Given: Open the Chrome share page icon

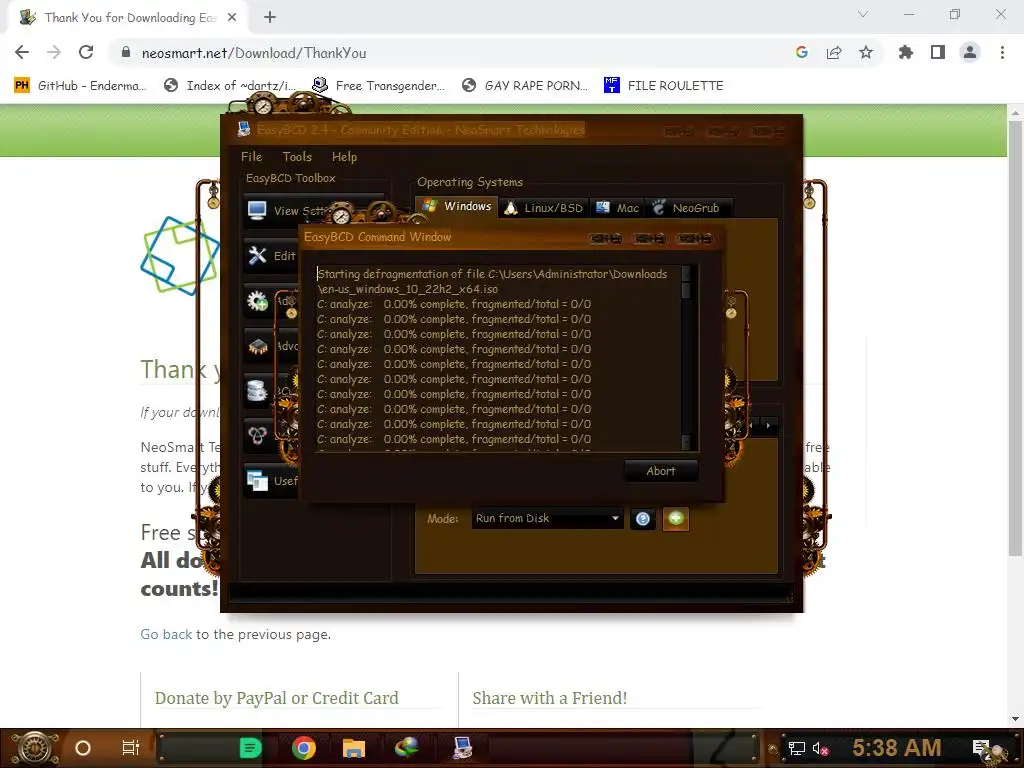Looking at the screenshot, I should tap(834, 53).
